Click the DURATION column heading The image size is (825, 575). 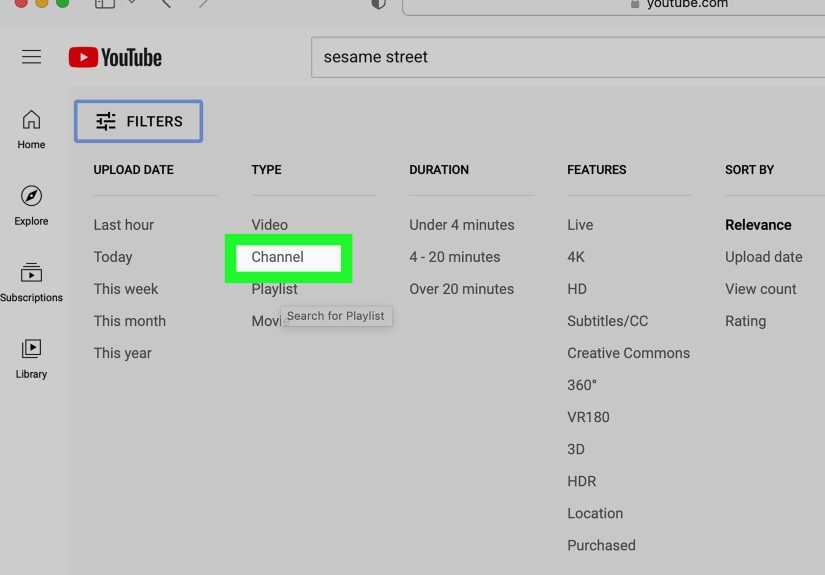439,170
